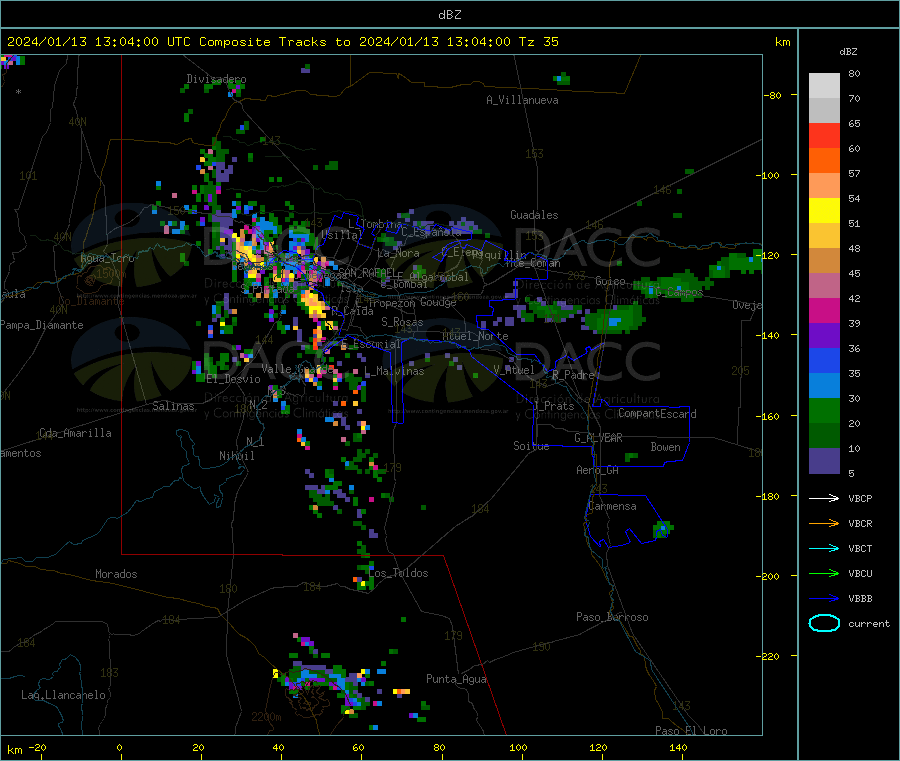
Task: Click the green VBCU arrow legend icon
Action: (x=824, y=573)
